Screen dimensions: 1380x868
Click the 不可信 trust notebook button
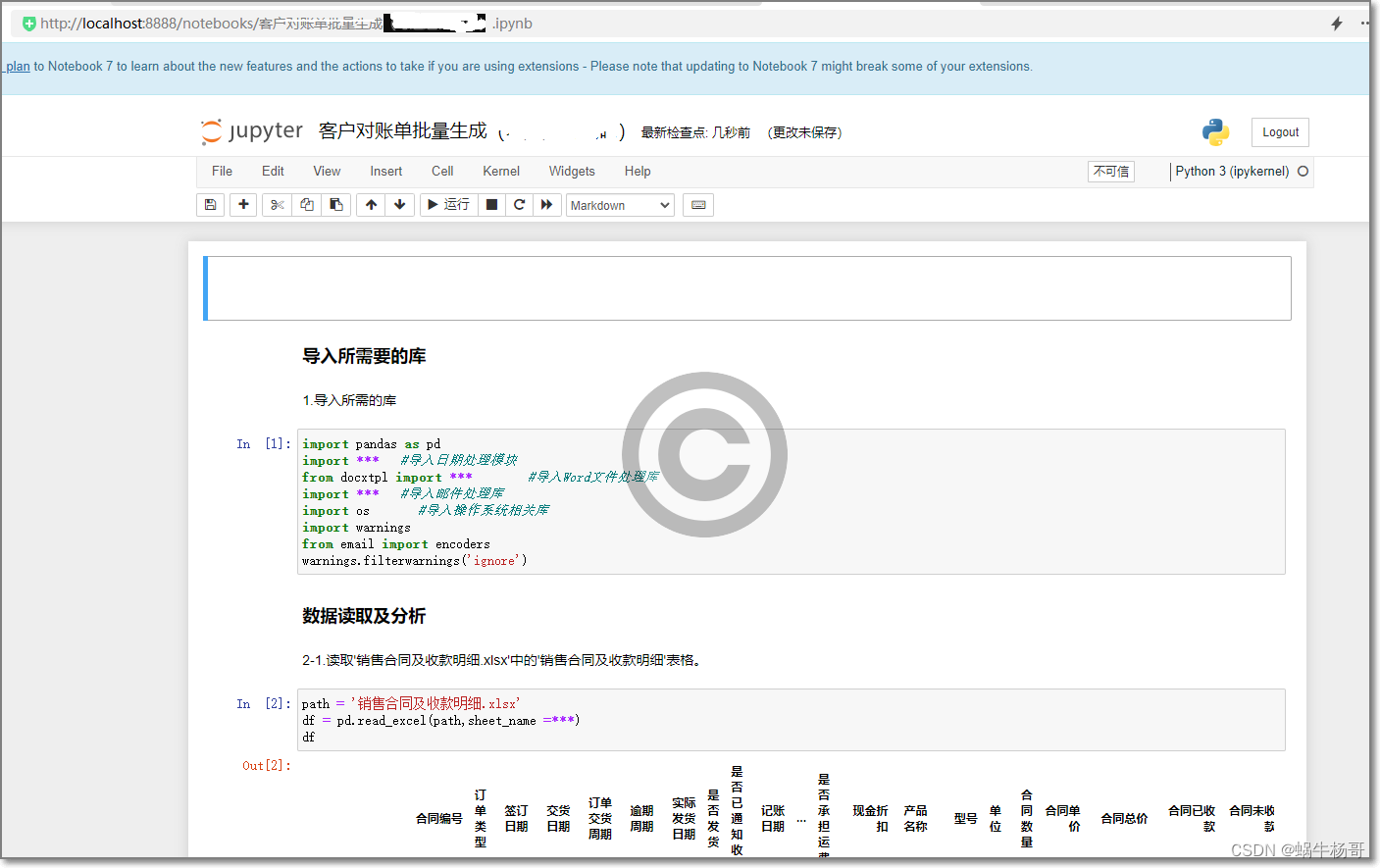click(x=1111, y=172)
